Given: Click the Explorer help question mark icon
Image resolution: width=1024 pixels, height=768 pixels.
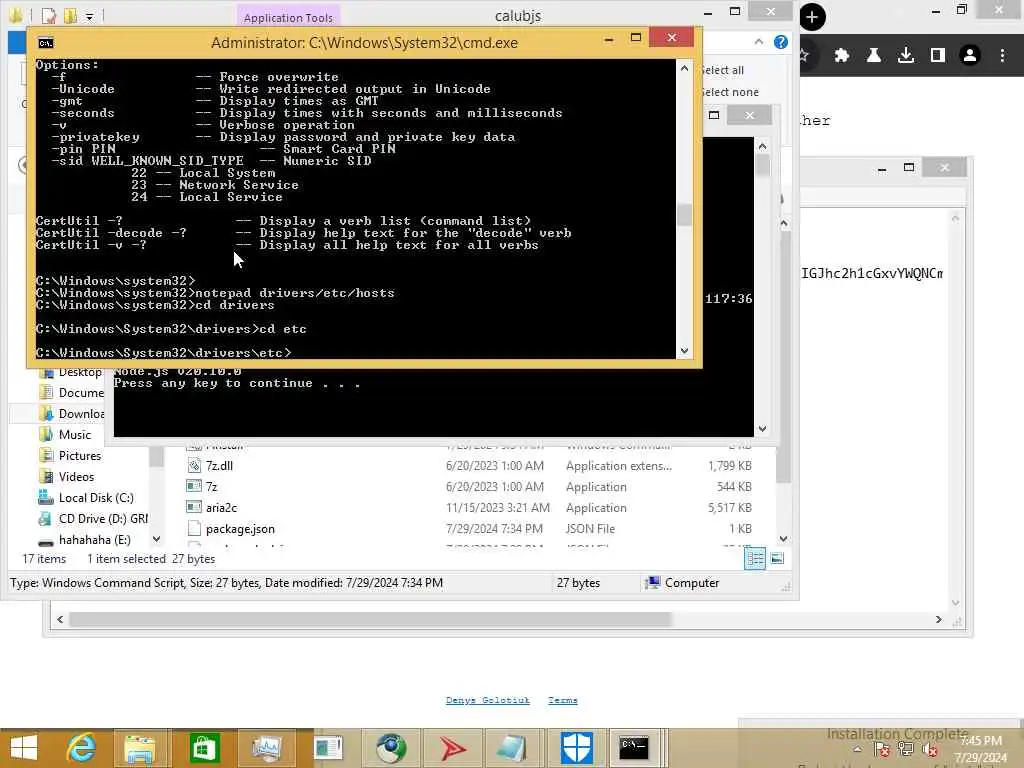Looking at the screenshot, I should click(x=780, y=42).
